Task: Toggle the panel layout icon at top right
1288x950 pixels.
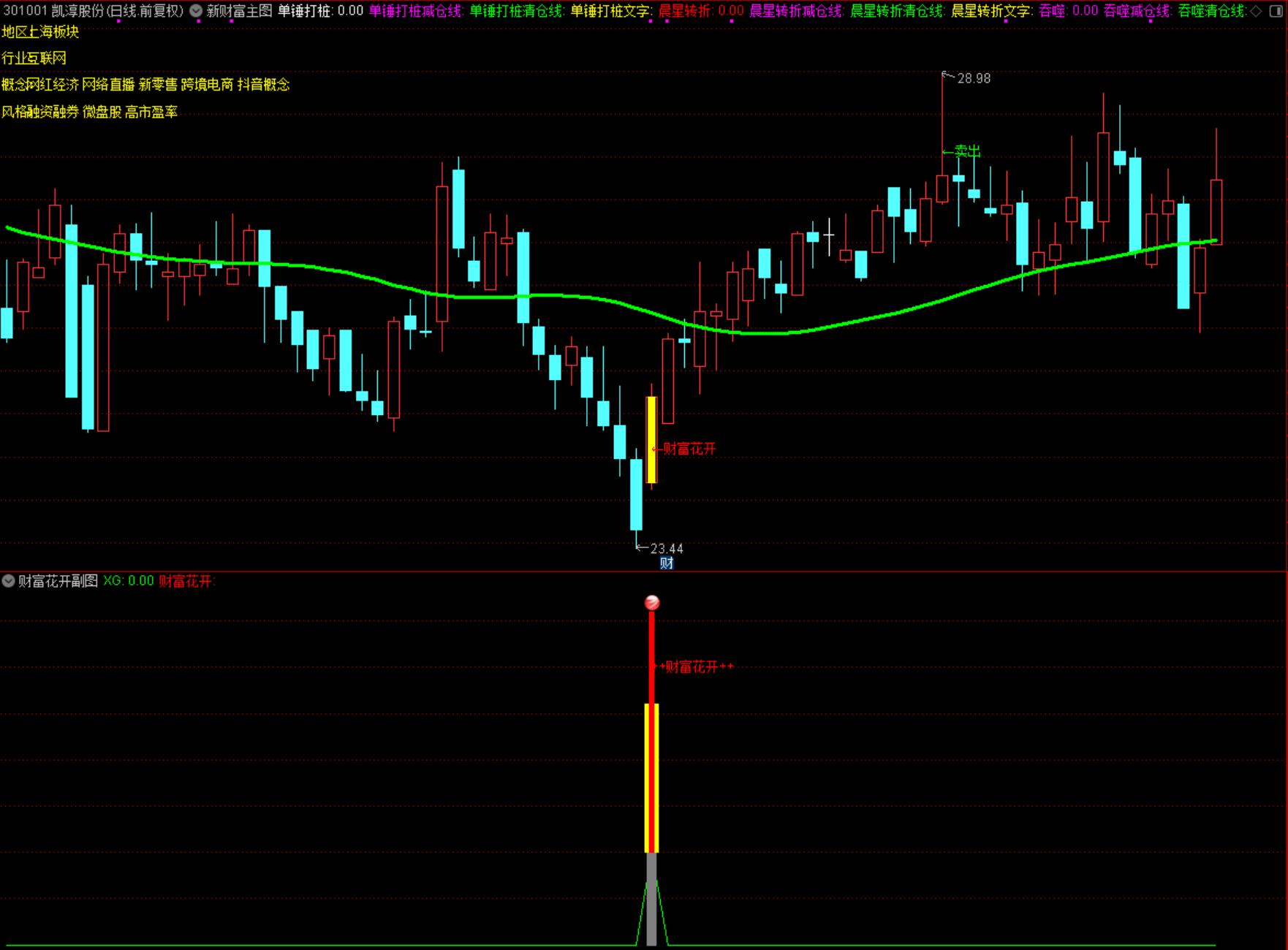Action: (1275, 11)
